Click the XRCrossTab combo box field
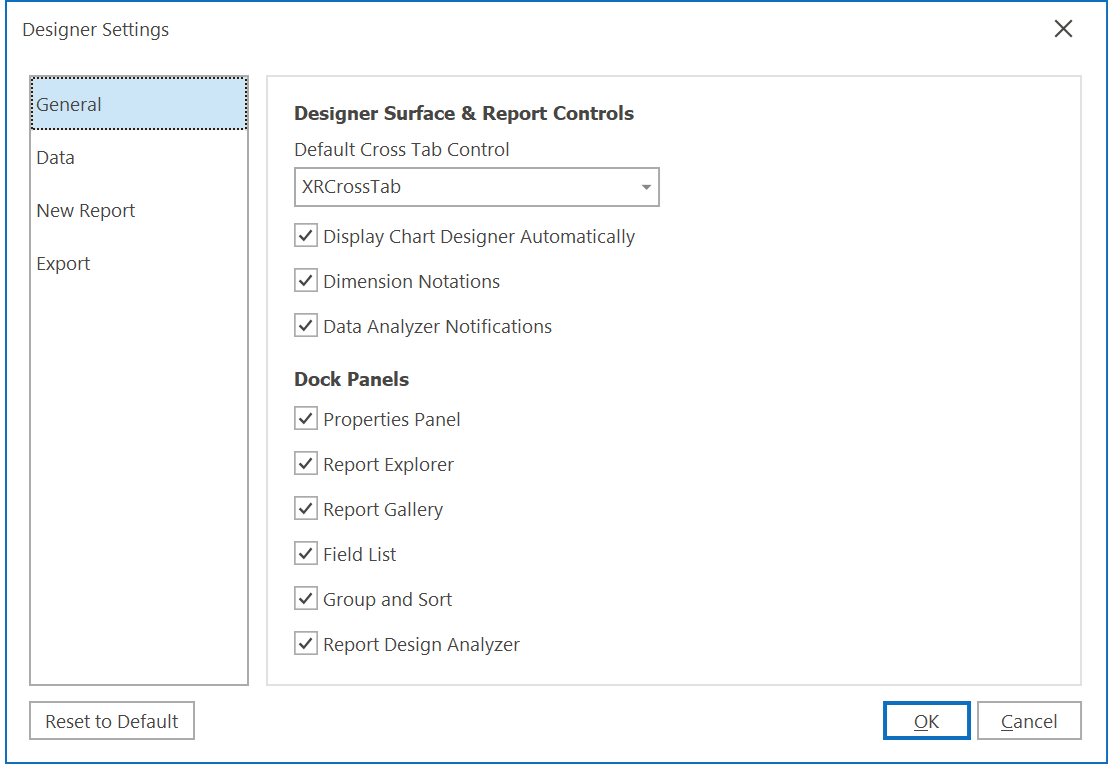The height and width of the screenshot is (764, 1110). tap(464, 187)
